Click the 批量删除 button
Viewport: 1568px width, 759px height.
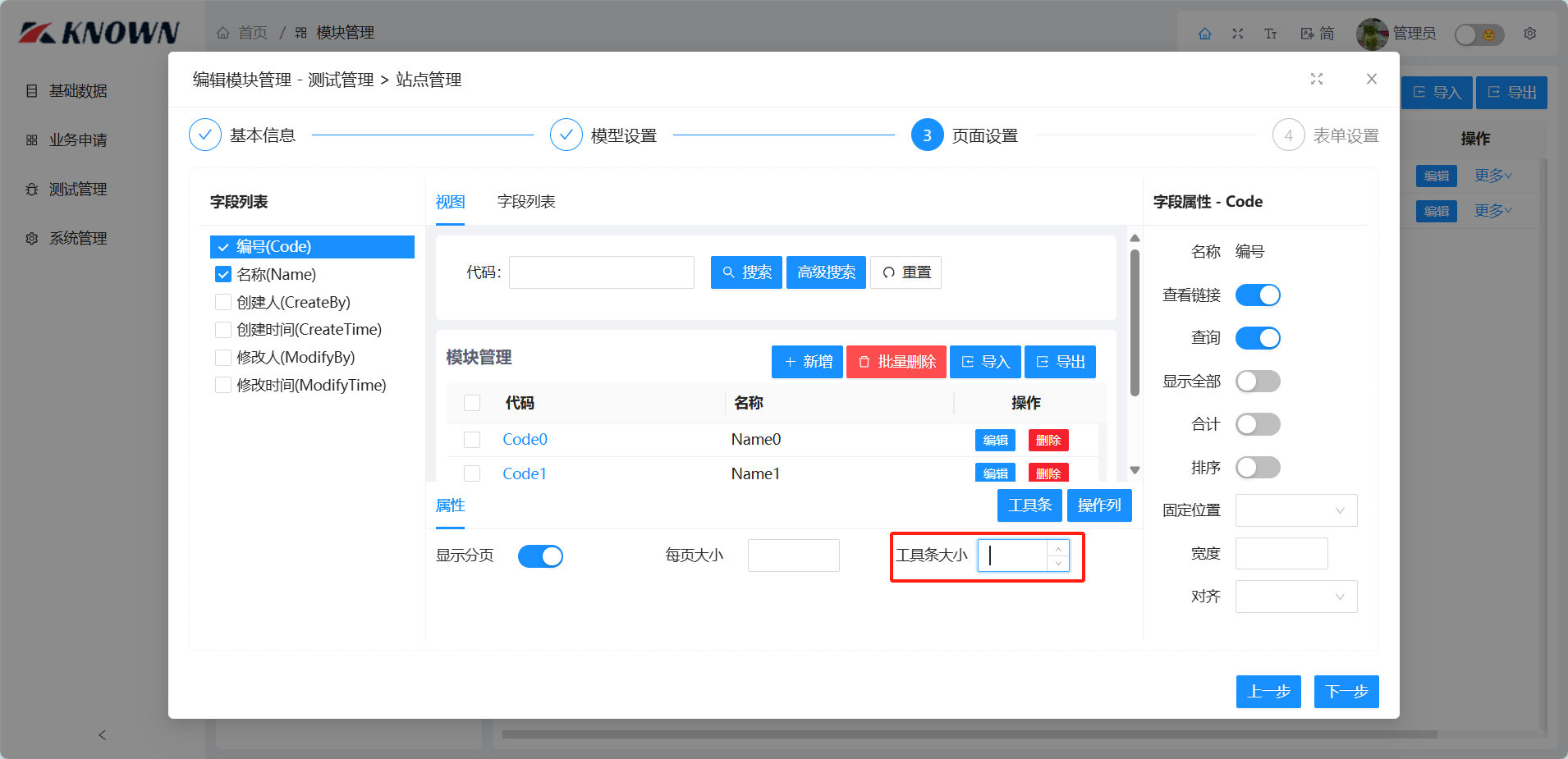896,362
